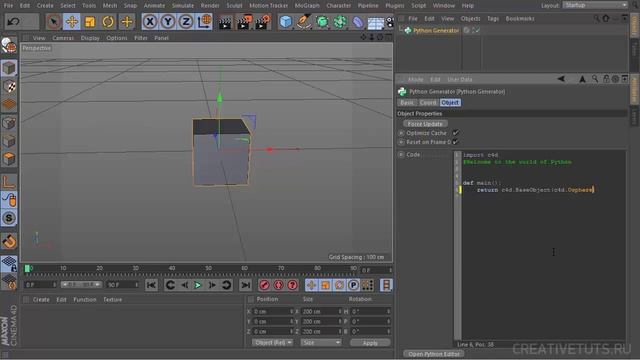Click timeline ruler at frame 50

(x=208, y=269)
